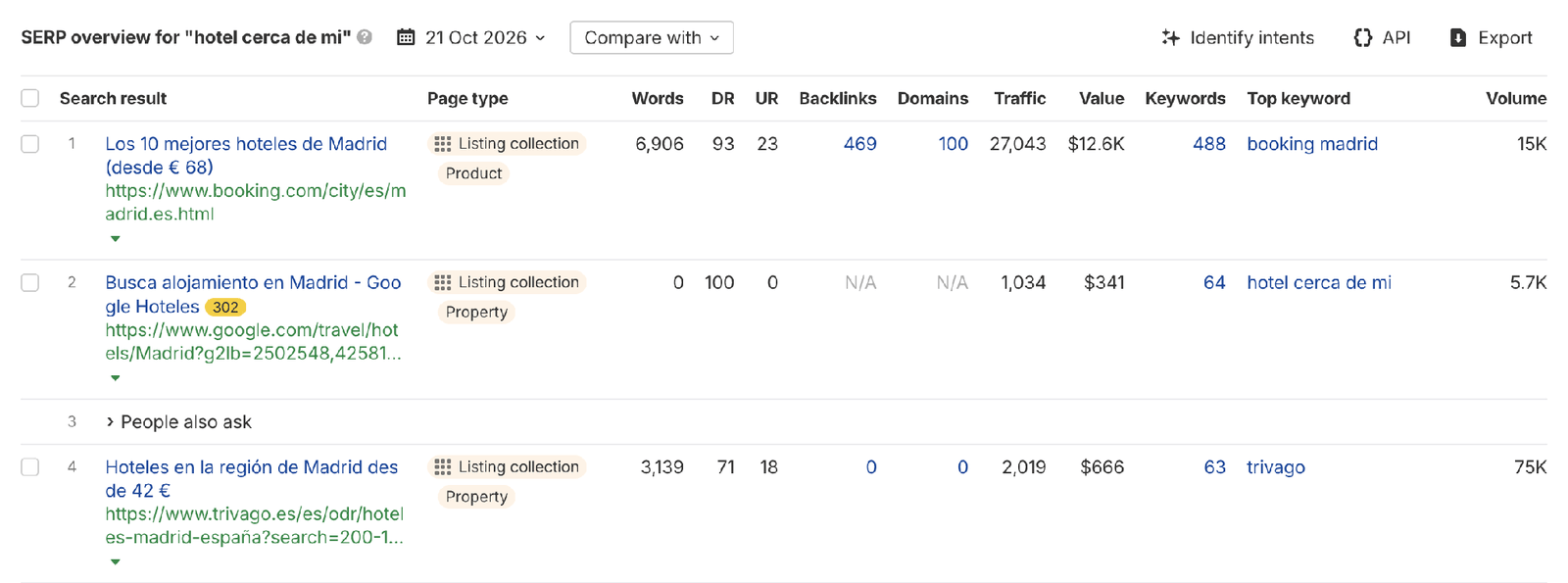Click keywords count 488
The width and height of the screenshot is (1568, 583).
point(1208,144)
